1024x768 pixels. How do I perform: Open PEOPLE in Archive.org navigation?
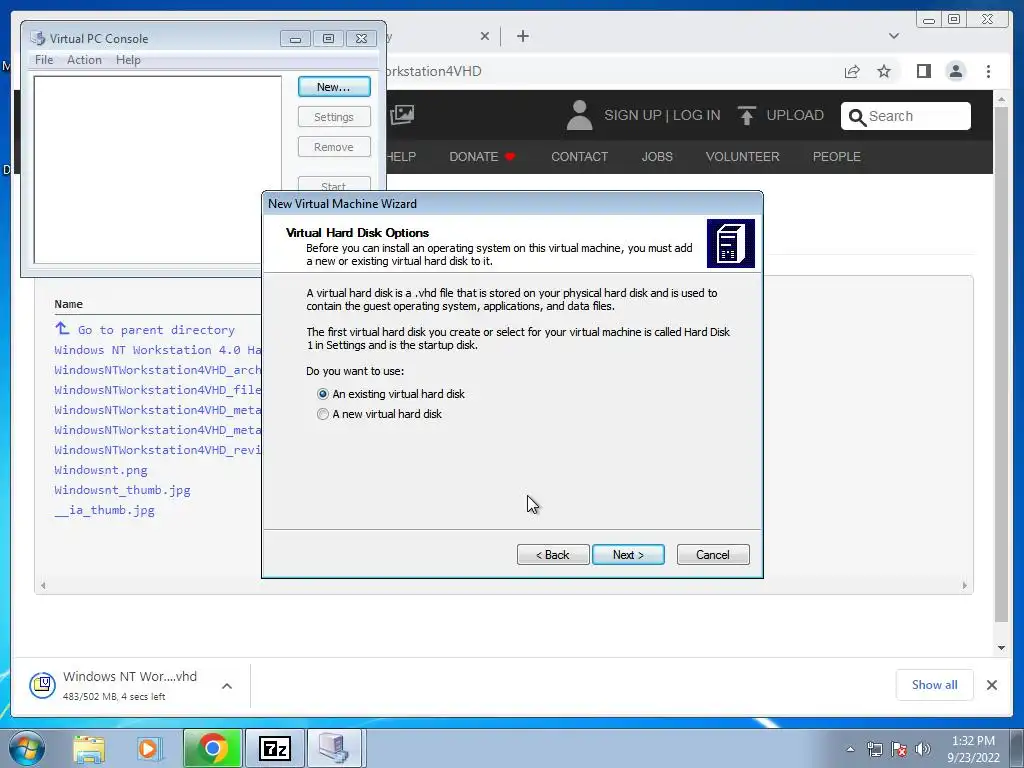(837, 157)
